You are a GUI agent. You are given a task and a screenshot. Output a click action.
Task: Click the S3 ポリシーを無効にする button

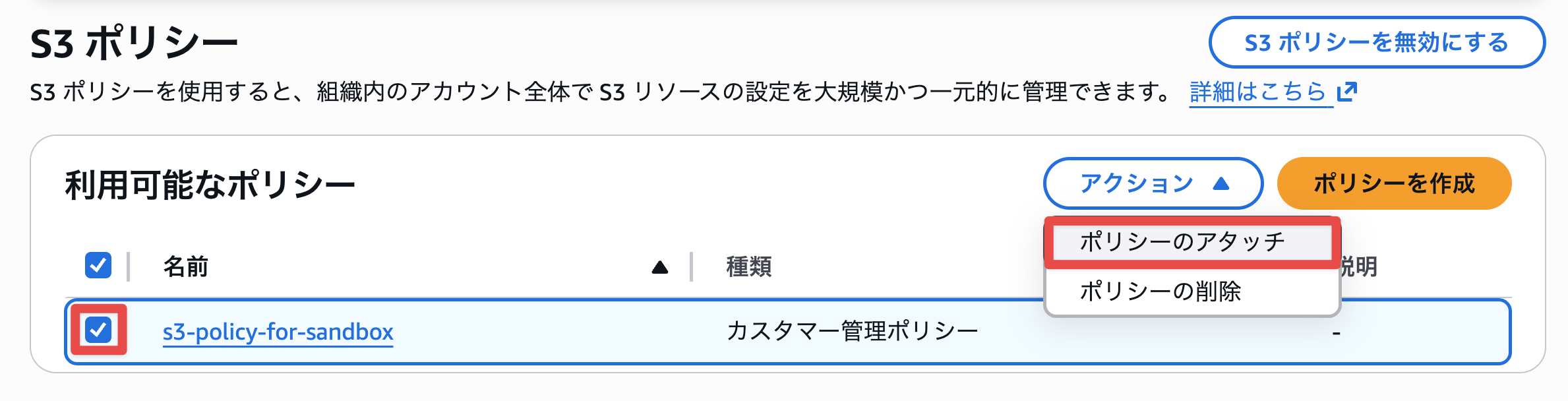click(1376, 43)
